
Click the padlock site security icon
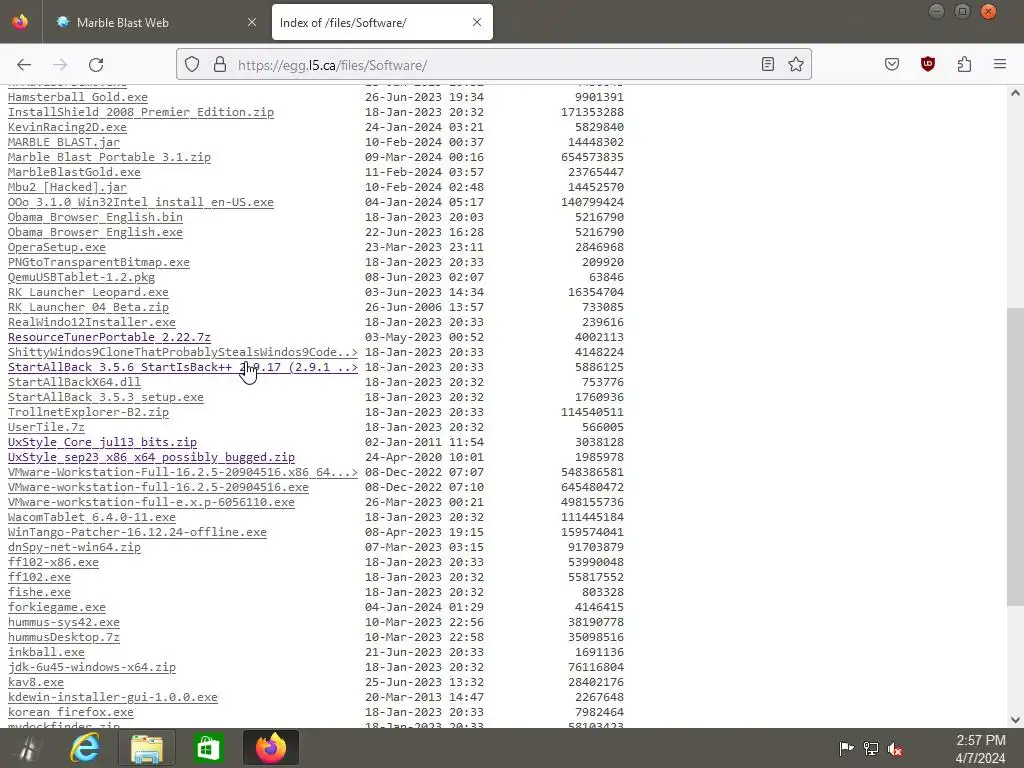pos(220,65)
